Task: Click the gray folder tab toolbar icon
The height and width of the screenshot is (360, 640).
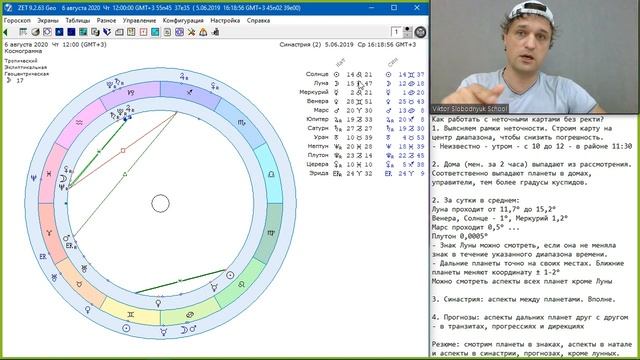Action: tap(119, 32)
